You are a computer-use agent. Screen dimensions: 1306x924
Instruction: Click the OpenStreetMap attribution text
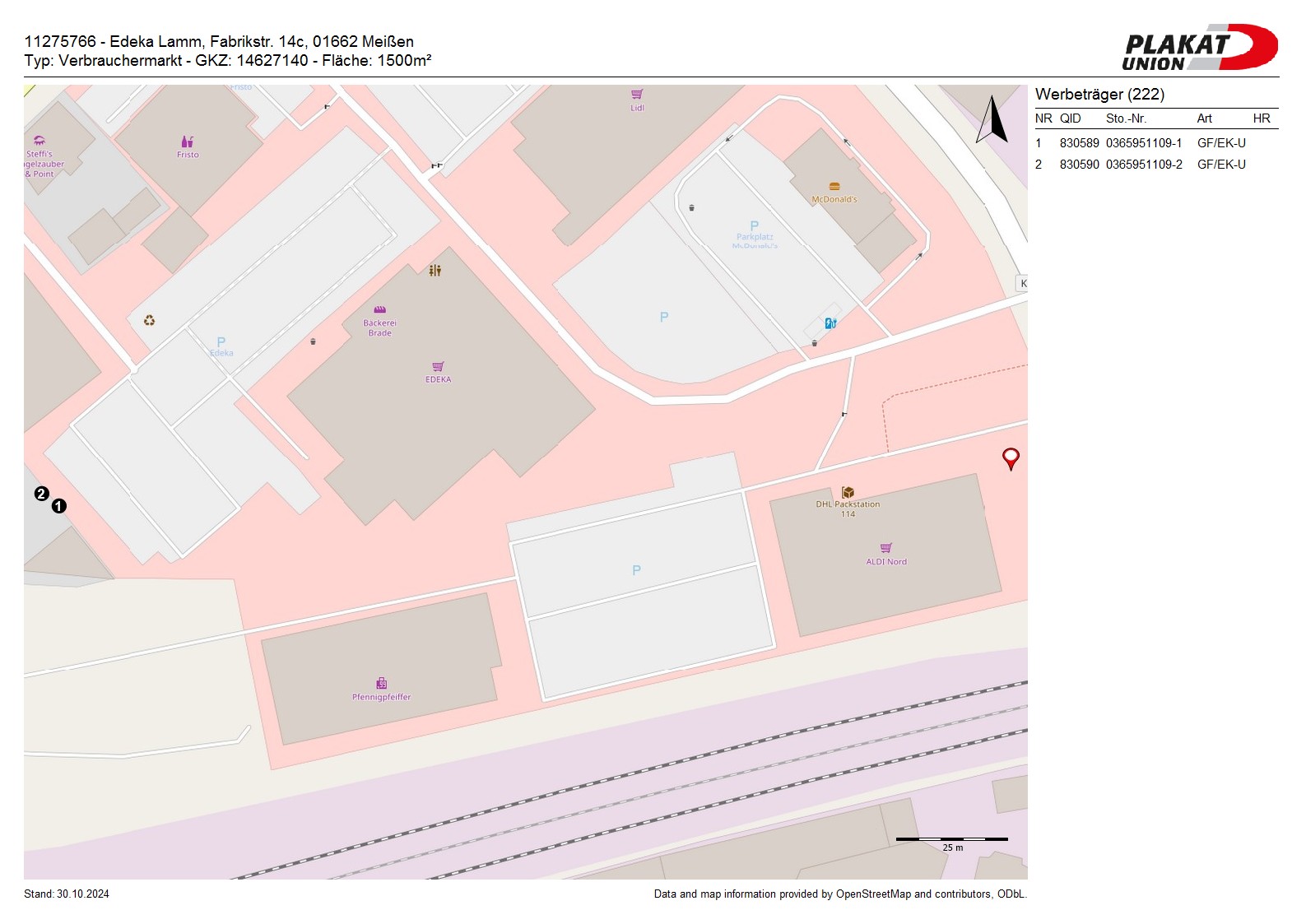840,894
